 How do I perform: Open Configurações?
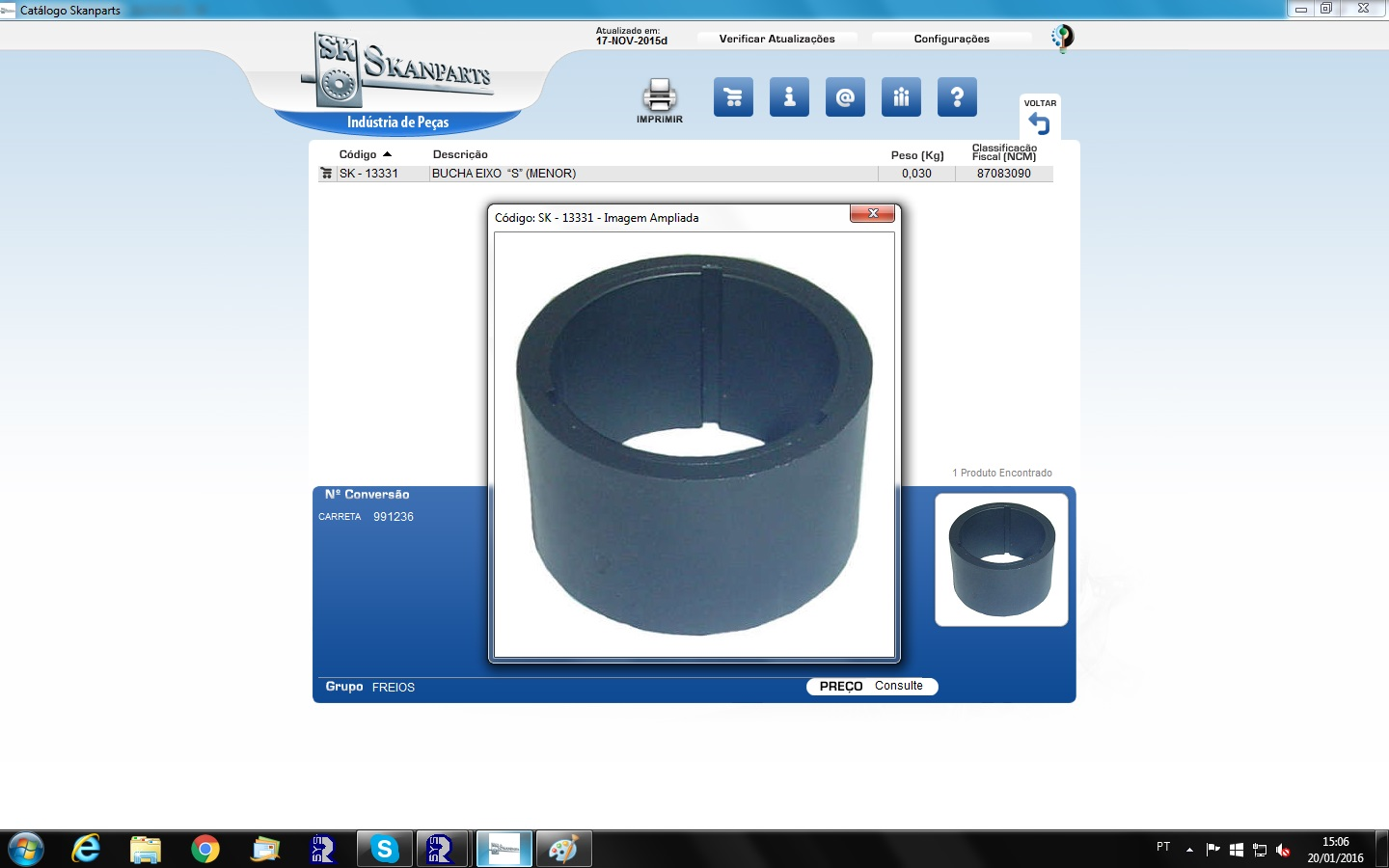[951, 39]
